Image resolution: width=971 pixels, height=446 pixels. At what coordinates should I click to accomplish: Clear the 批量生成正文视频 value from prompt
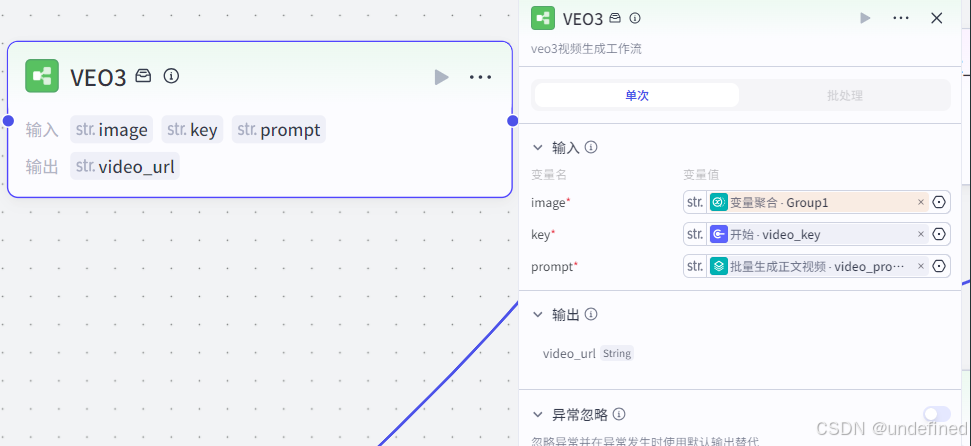click(921, 266)
